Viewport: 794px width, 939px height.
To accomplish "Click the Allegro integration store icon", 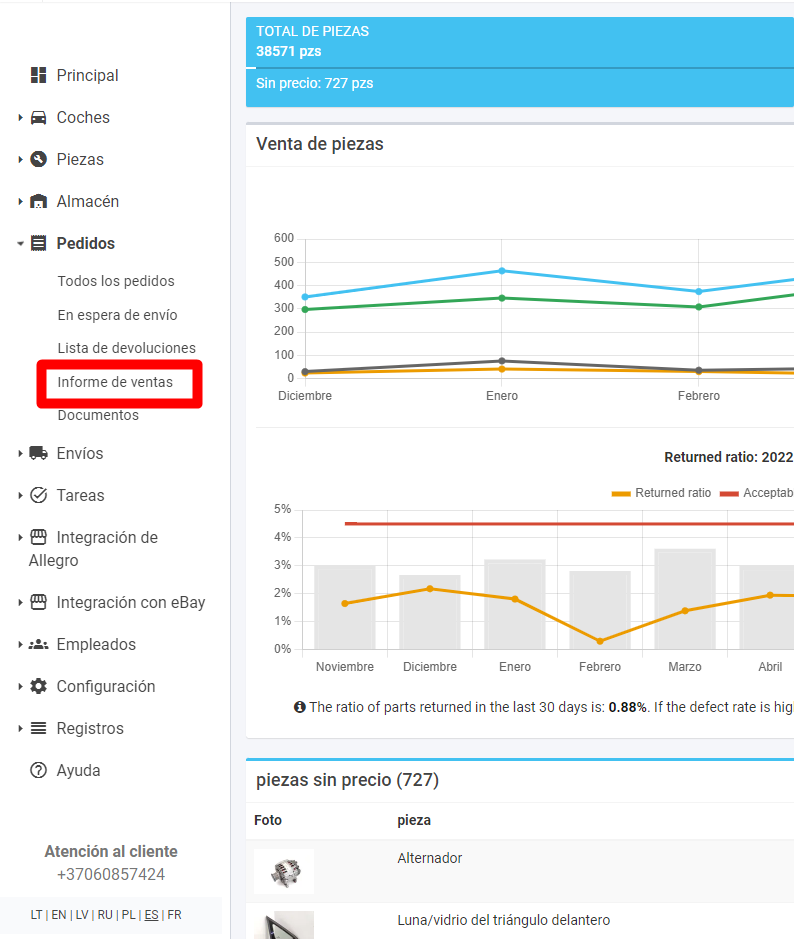I will coord(38,537).
